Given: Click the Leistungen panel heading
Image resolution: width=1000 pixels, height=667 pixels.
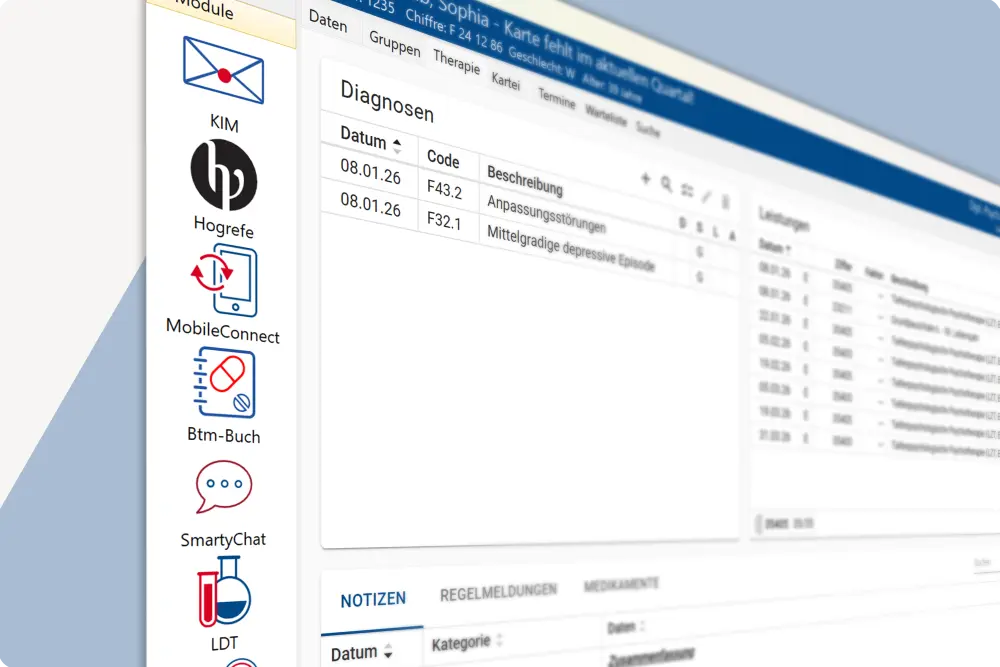Looking at the screenshot, I should coord(784,219).
